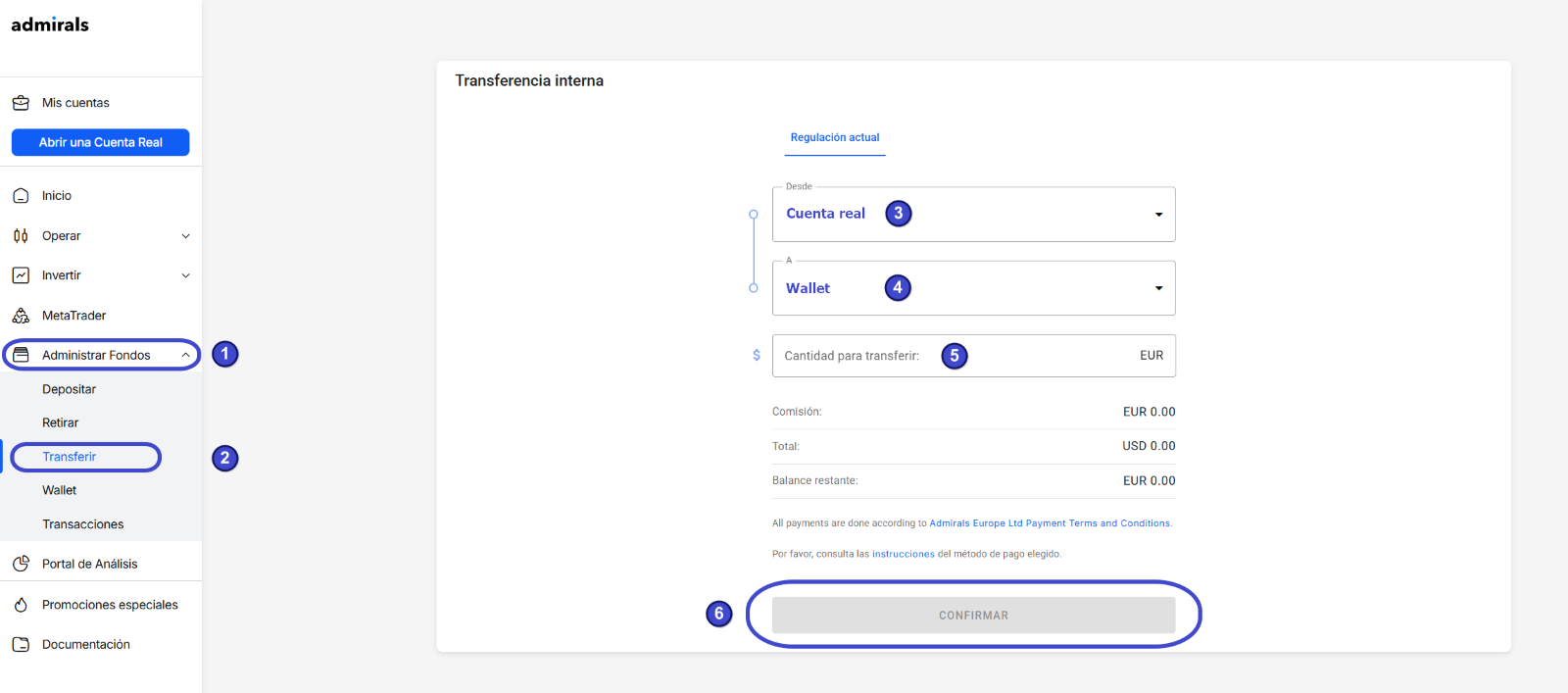This screenshot has height=693, width=1568.
Task: Click the dollar sign icon beside amount field
Action: (757, 355)
